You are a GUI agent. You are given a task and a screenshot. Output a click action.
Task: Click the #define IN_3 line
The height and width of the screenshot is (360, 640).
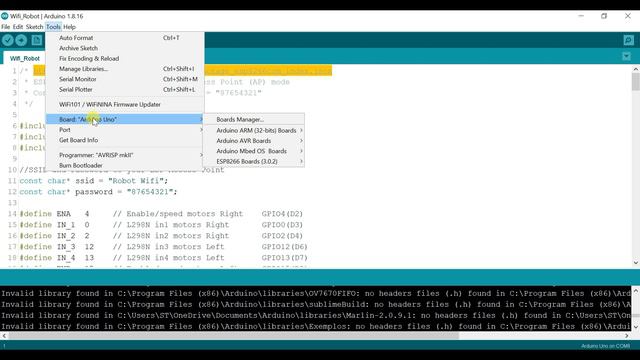(x=163, y=247)
